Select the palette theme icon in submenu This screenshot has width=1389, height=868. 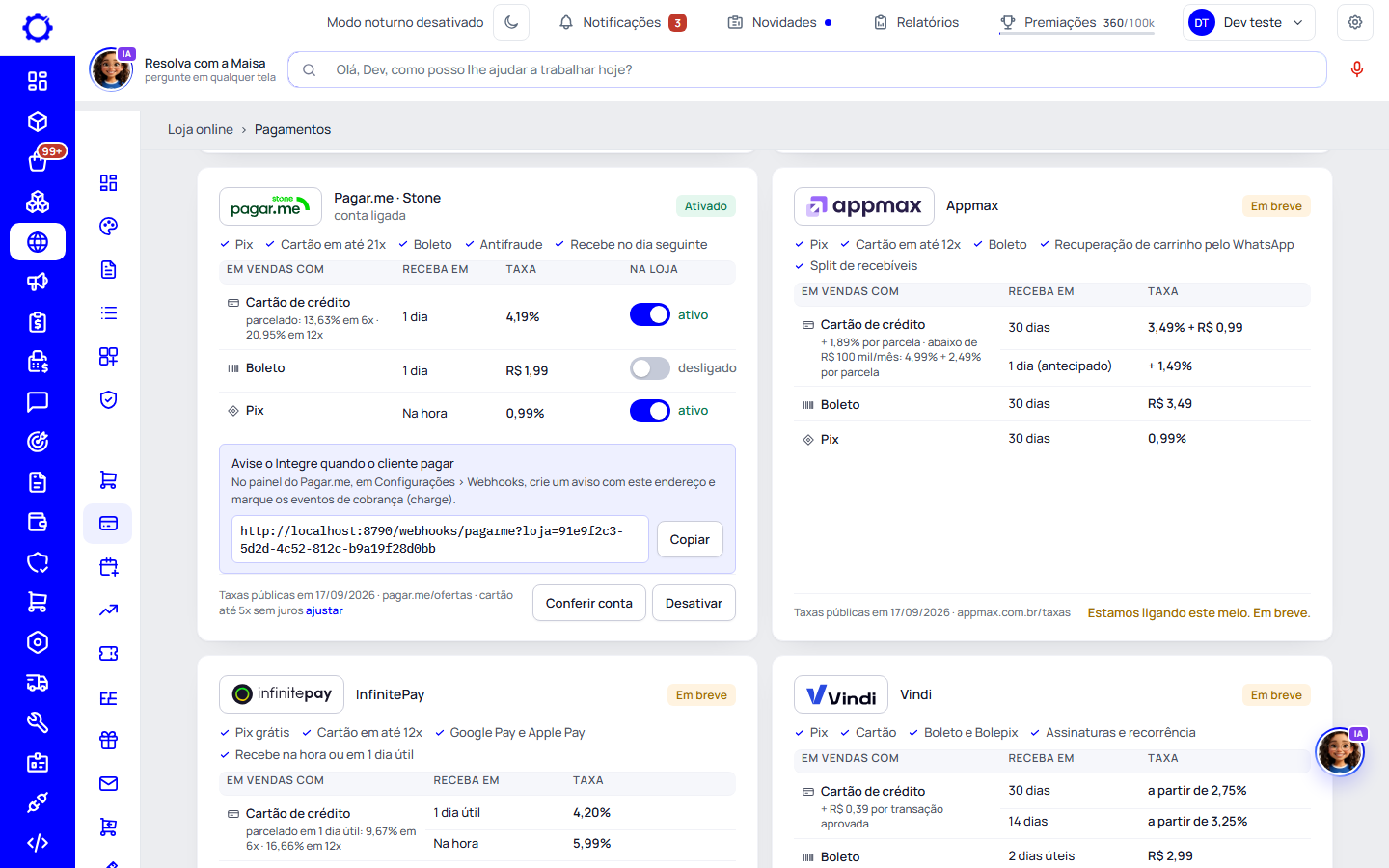click(x=108, y=227)
